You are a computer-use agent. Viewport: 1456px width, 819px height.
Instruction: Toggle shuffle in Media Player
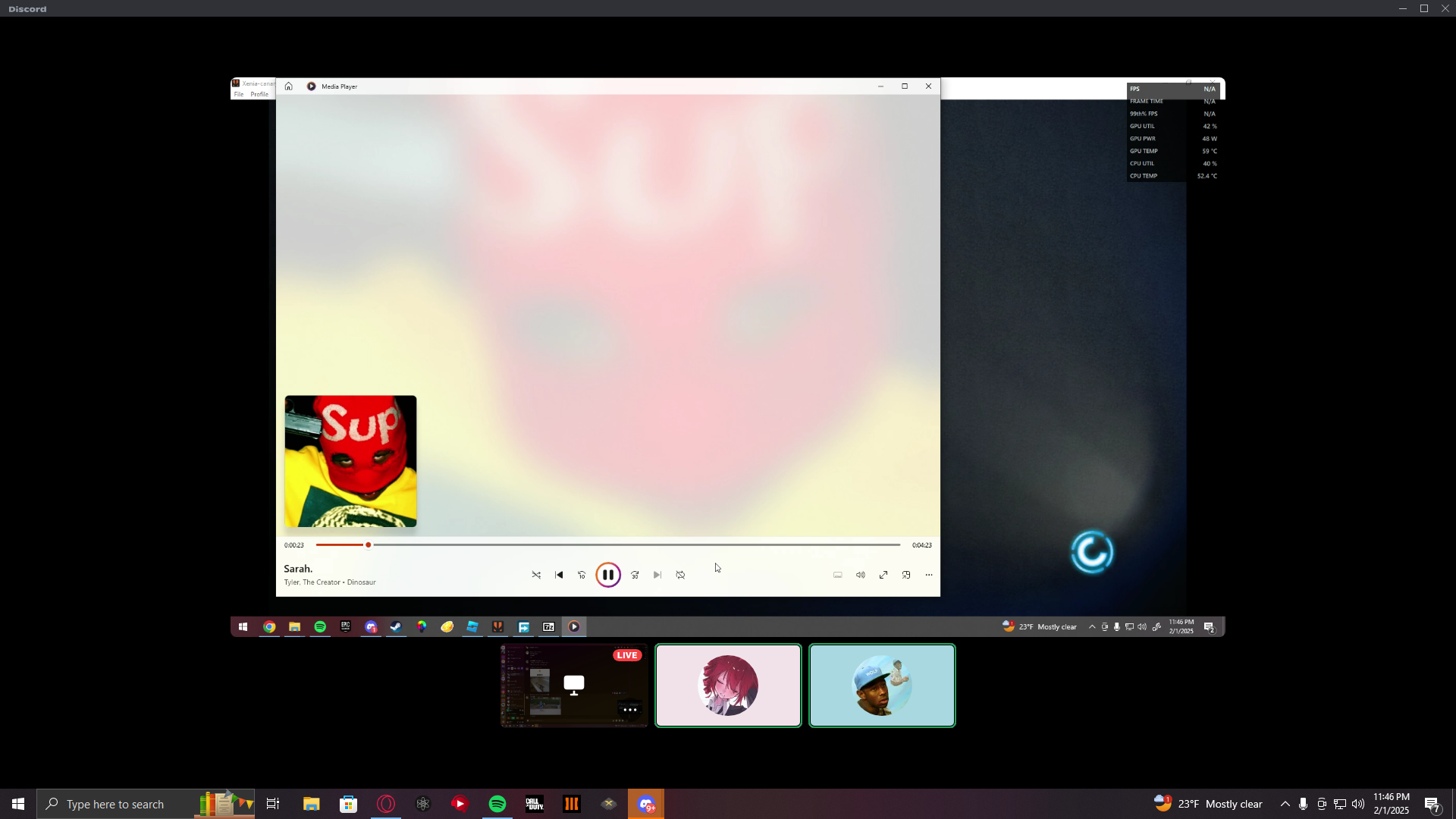[536, 575]
